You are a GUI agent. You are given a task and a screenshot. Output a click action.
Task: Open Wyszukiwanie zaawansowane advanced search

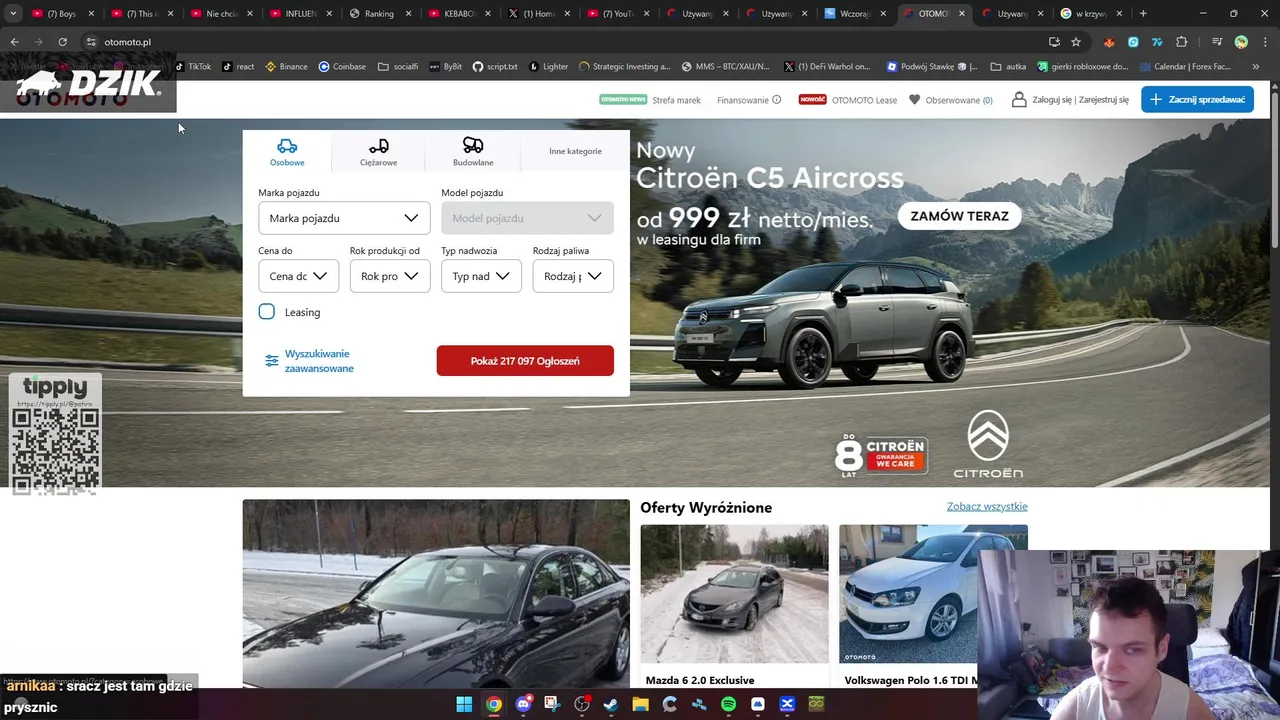[x=309, y=361]
